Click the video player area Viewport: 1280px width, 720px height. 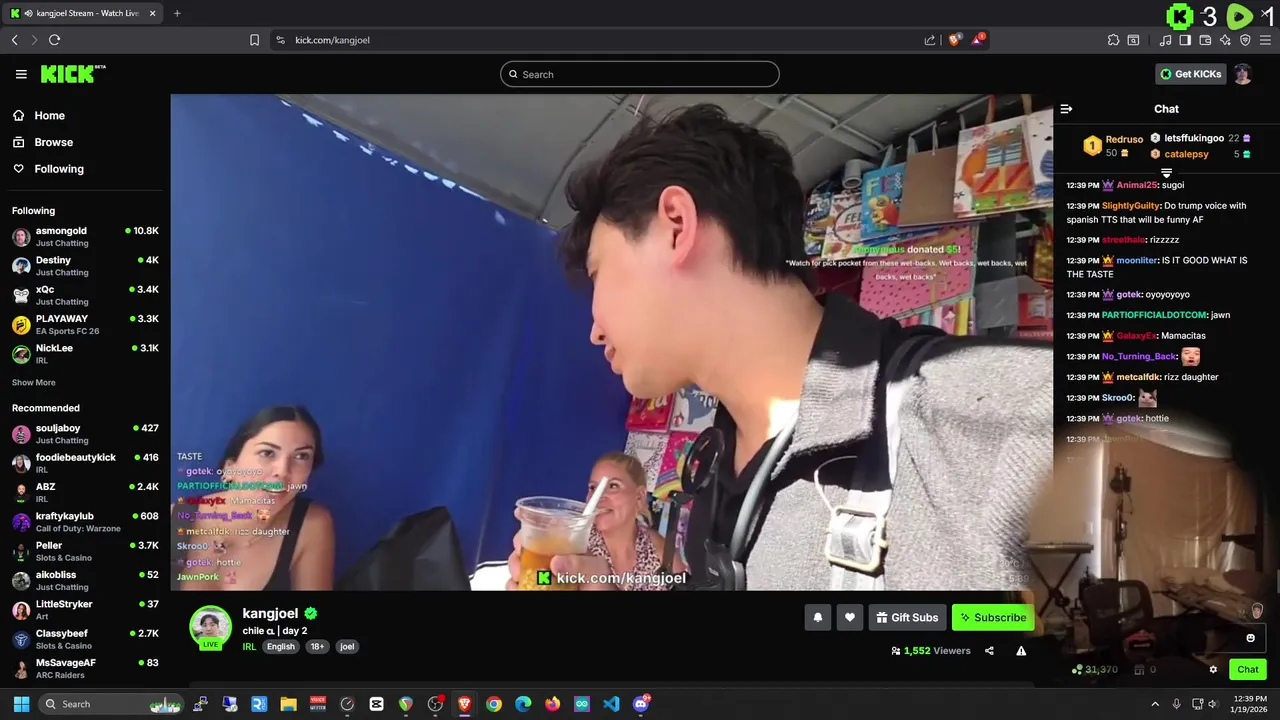tap(611, 342)
